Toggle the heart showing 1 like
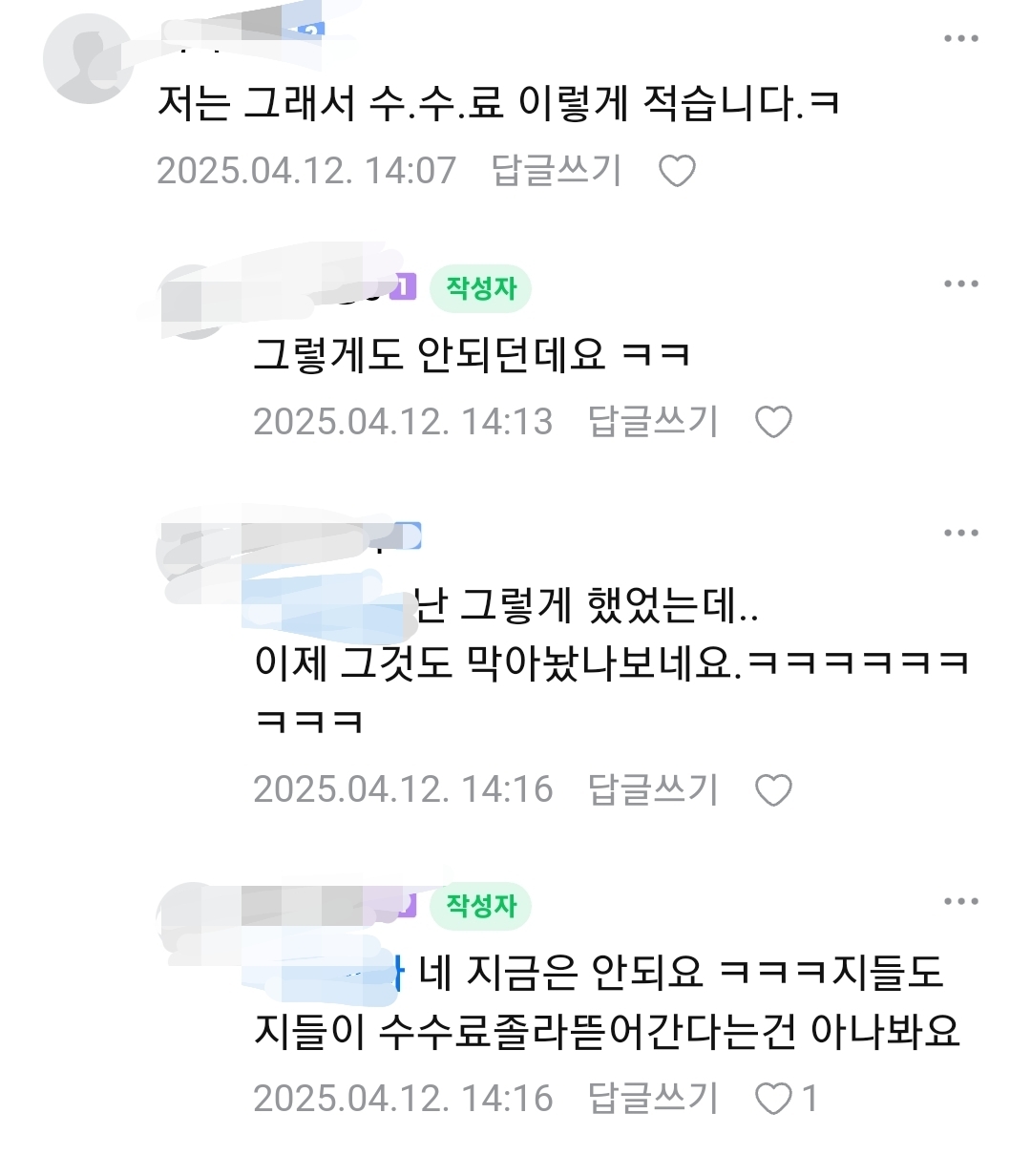Viewport: 1031px width, 1176px height. pos(786,1099)
